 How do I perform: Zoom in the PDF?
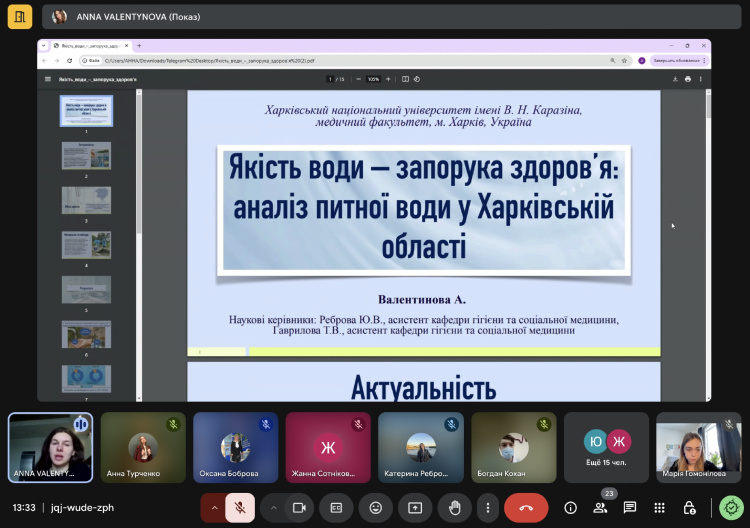388,79
